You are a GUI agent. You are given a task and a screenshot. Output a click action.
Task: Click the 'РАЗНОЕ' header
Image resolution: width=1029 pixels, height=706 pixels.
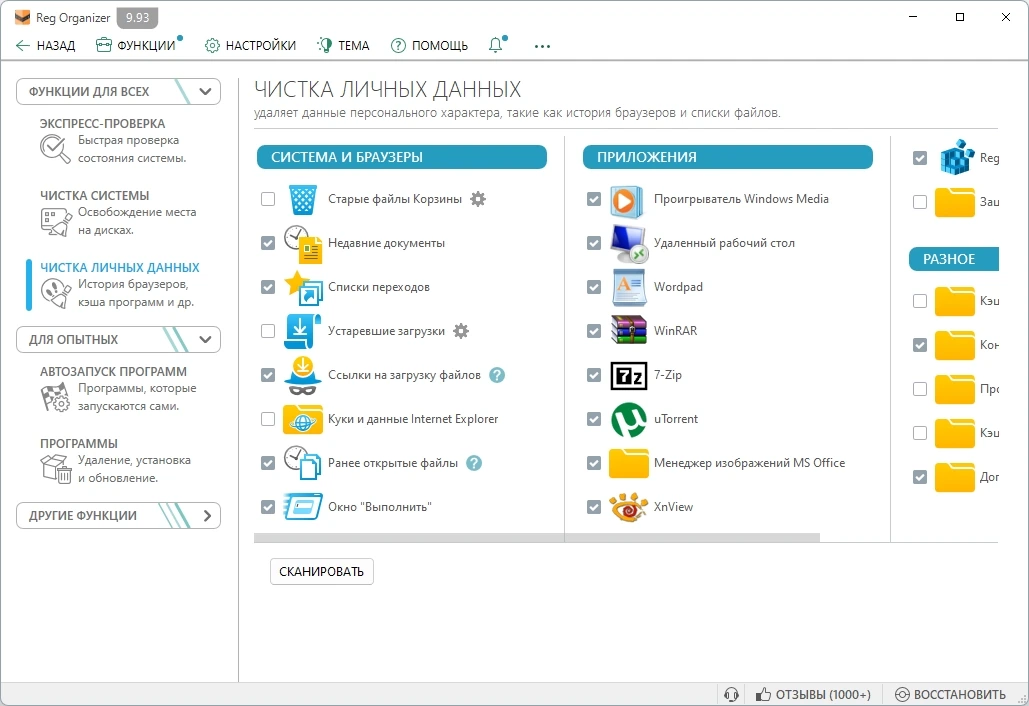click(954, 259)
